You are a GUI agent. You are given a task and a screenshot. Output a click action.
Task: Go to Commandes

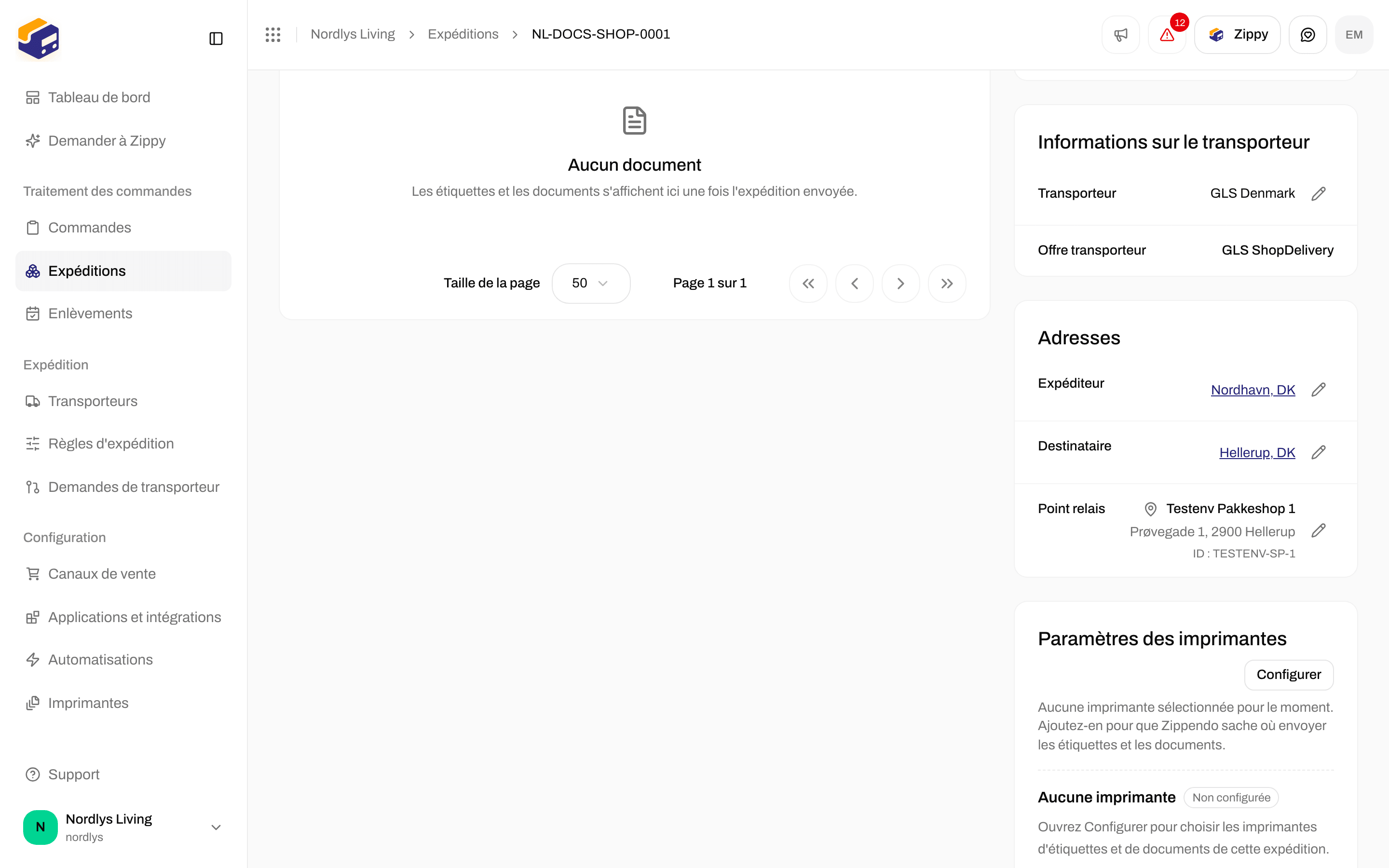click(123, 227)
